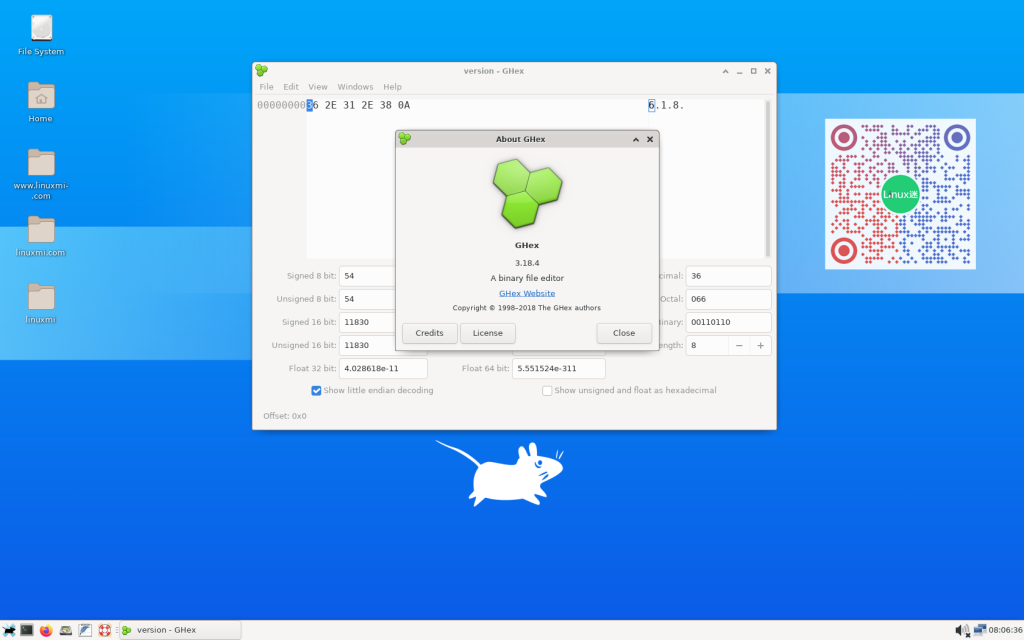Open the network connection tray icon
Viewport: 1024px width, 640px height.
tap(980, 630)
